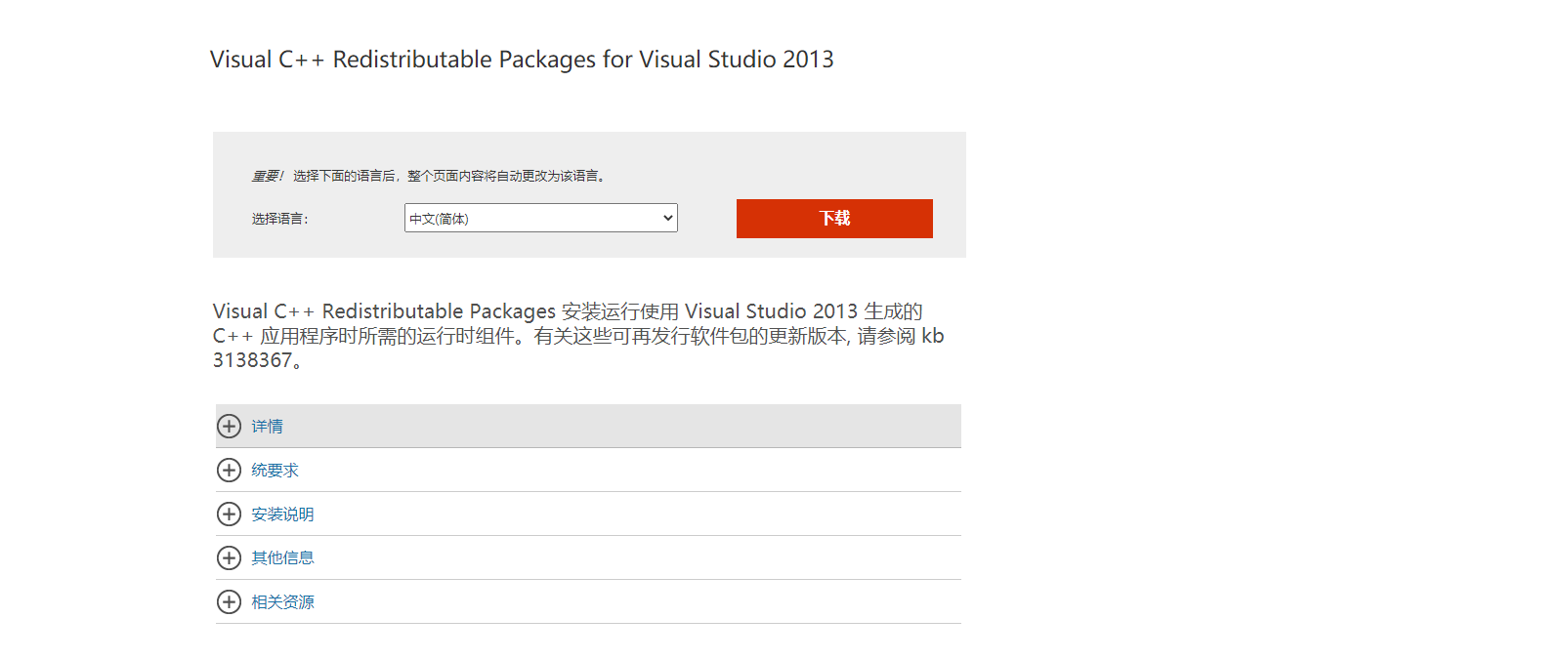The height and width of the screenshot is (659, 1568).
Task: Expand the 详情 section label
Action: tap(267, 427)
